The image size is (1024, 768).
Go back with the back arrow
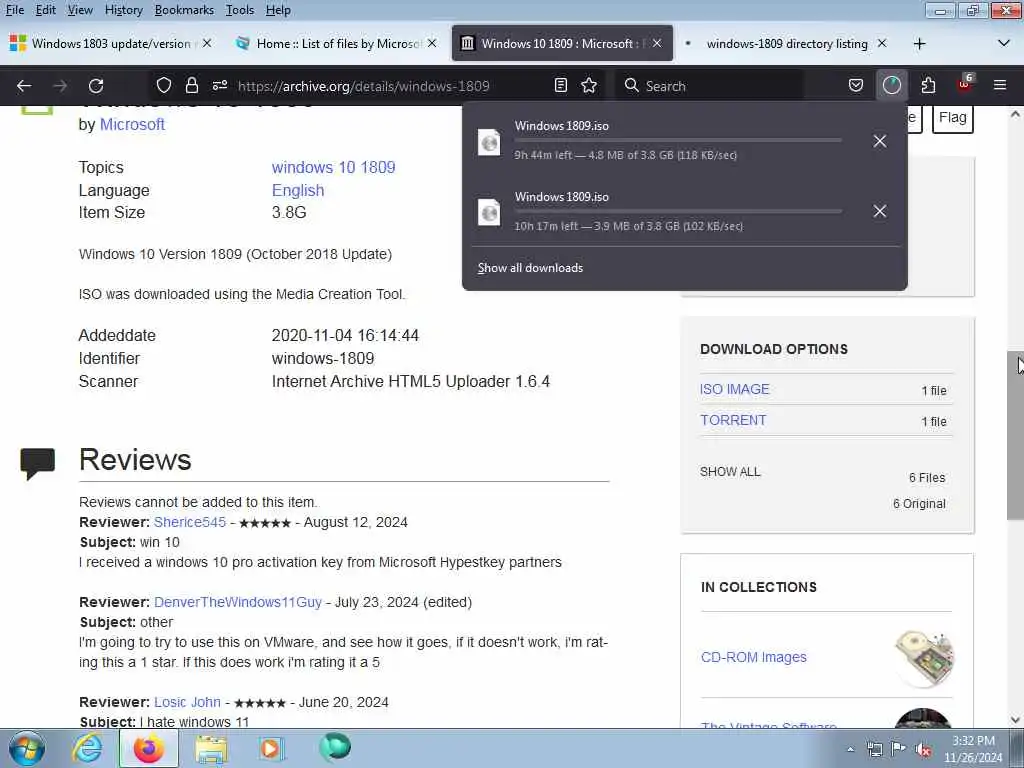click(24, 86)
